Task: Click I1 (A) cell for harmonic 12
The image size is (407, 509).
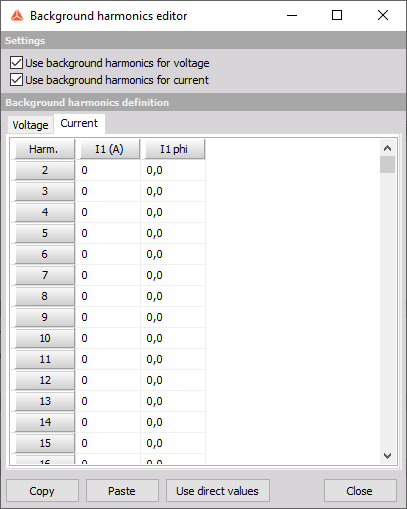Action: [x=108, y=380]
